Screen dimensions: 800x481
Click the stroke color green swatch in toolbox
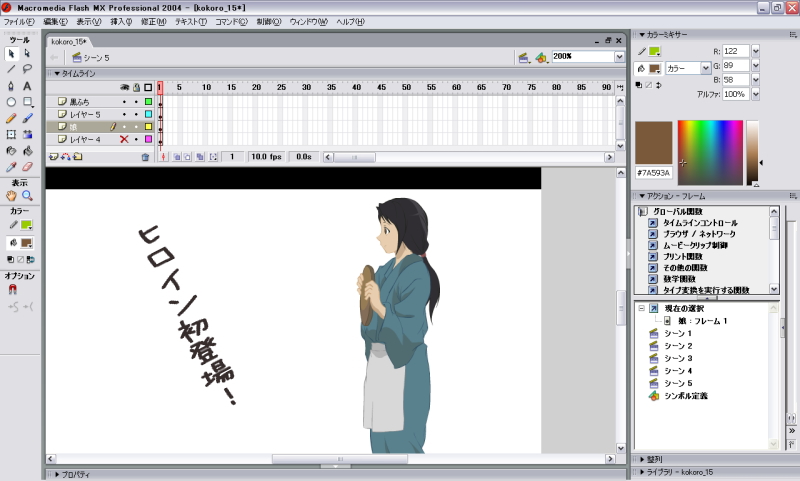[27, 225]
